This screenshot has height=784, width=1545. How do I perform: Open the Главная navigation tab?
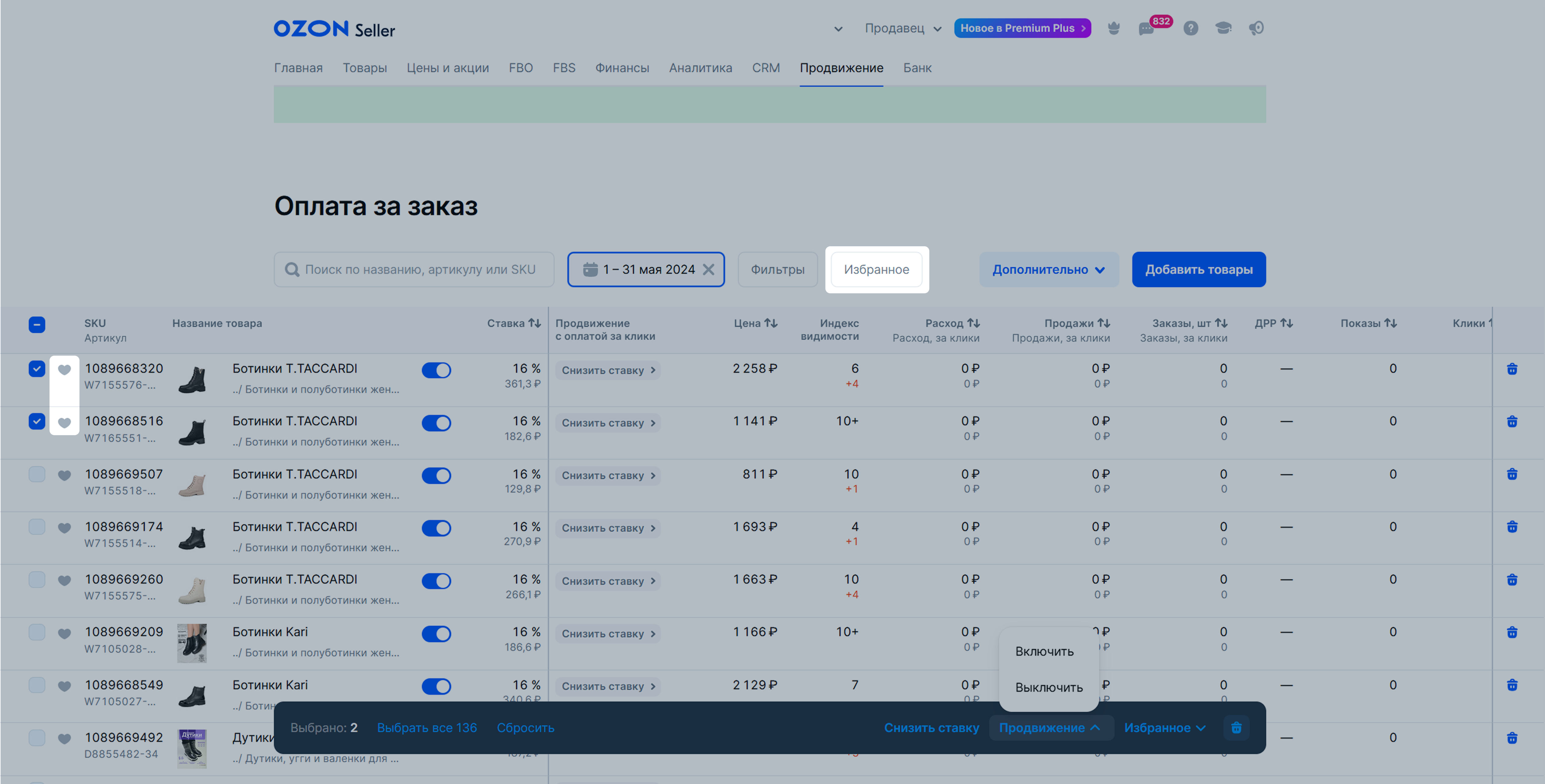[x=298, y=68]
